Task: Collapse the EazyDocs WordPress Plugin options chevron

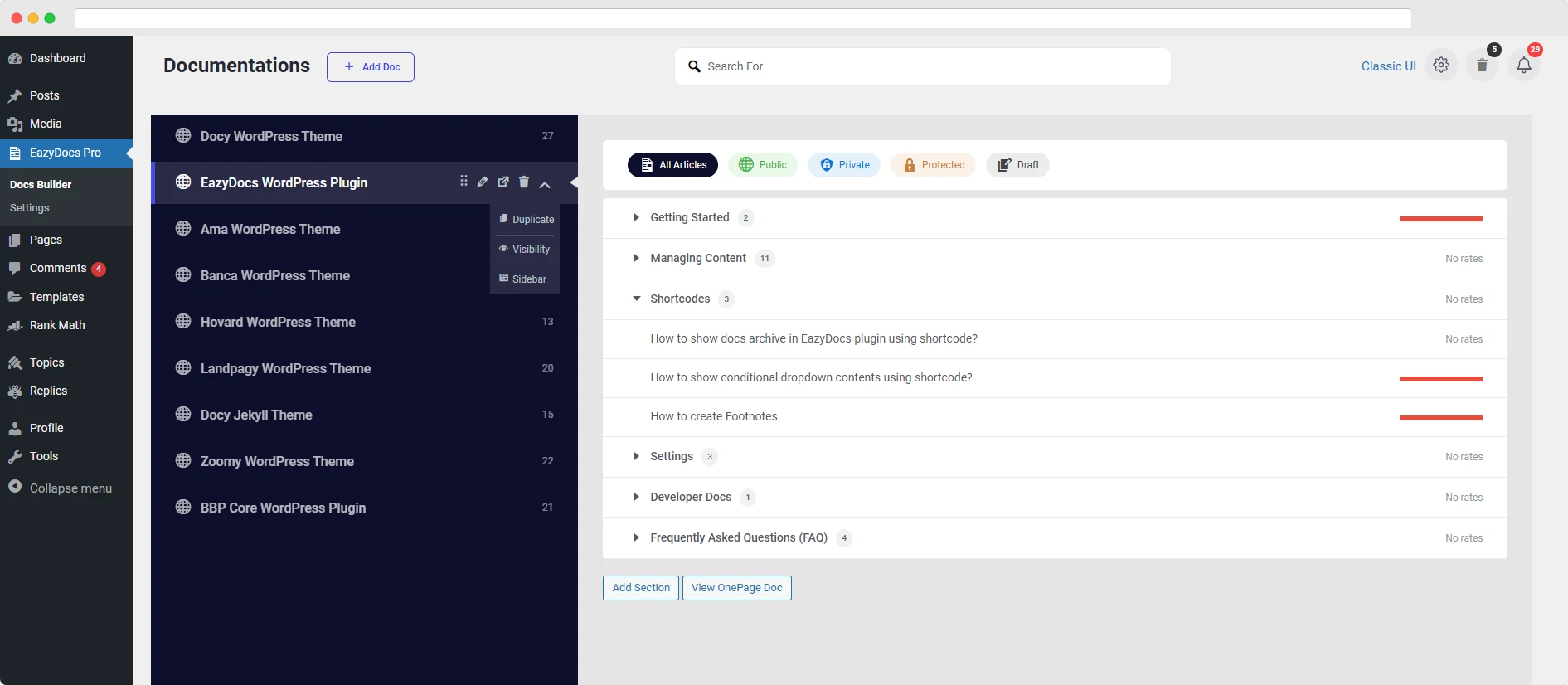Action: pos(545,184)
